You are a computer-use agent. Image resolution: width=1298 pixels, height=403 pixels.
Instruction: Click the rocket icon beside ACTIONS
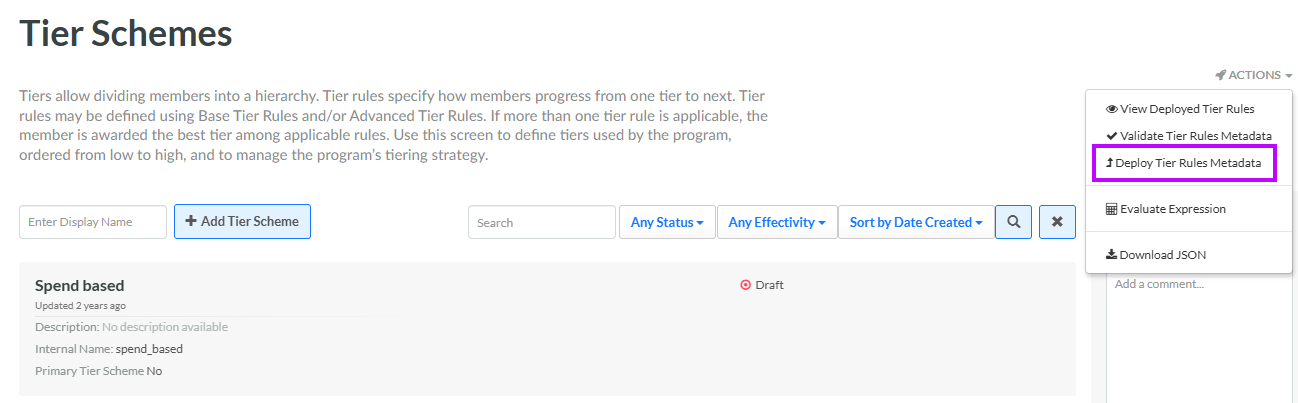click(x=1220, y=75)
